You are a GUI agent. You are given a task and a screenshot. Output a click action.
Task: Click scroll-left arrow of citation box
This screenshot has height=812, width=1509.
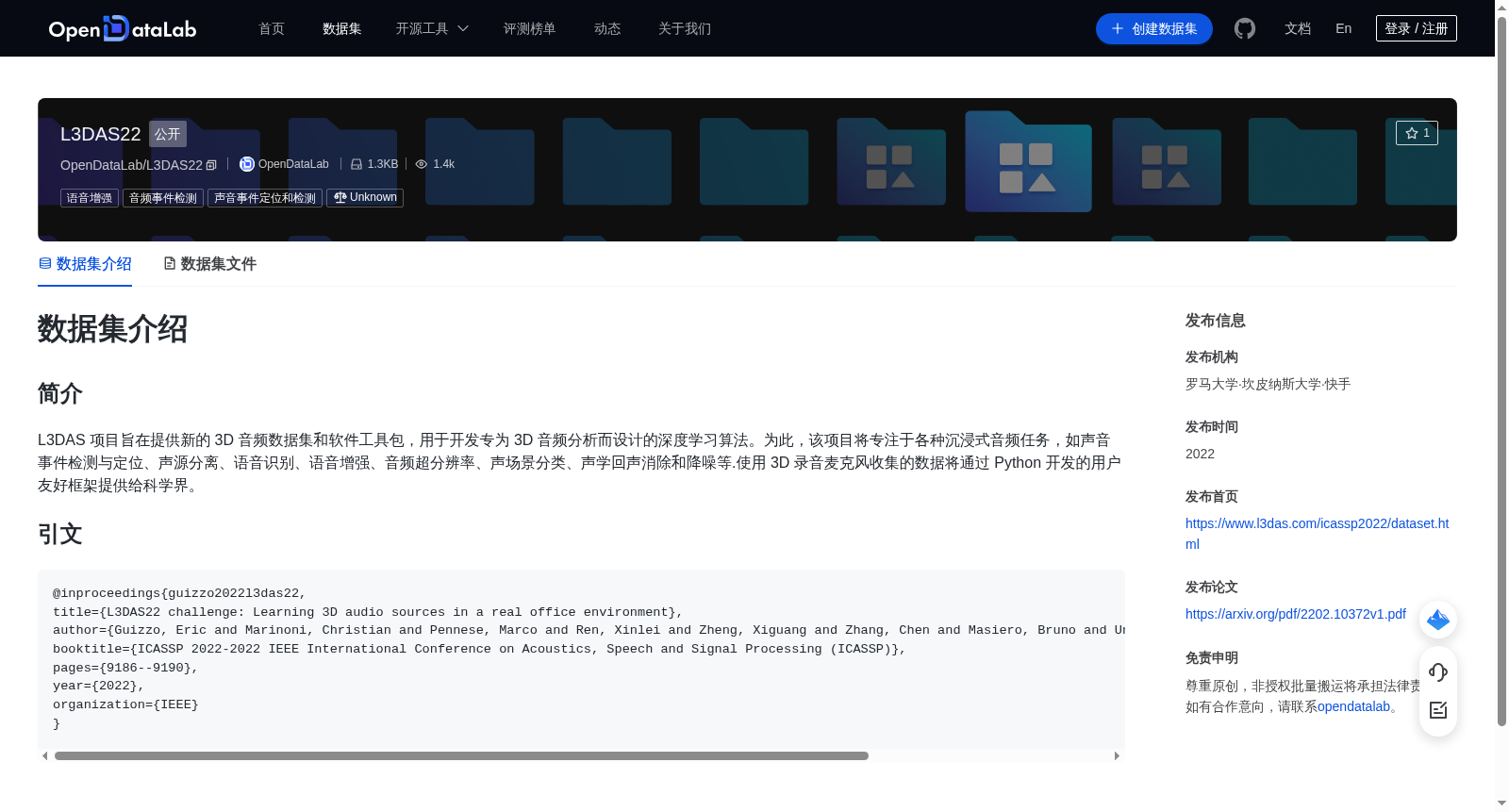click(x=44, y=755)
